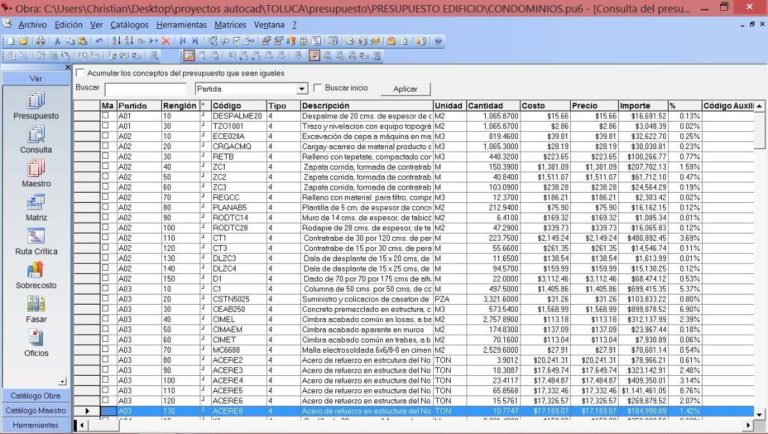Image resolution: width=768 pixels, height=434 pixels.
Task: Click the New file toolbar icon
Action: [x=10, y=41]
